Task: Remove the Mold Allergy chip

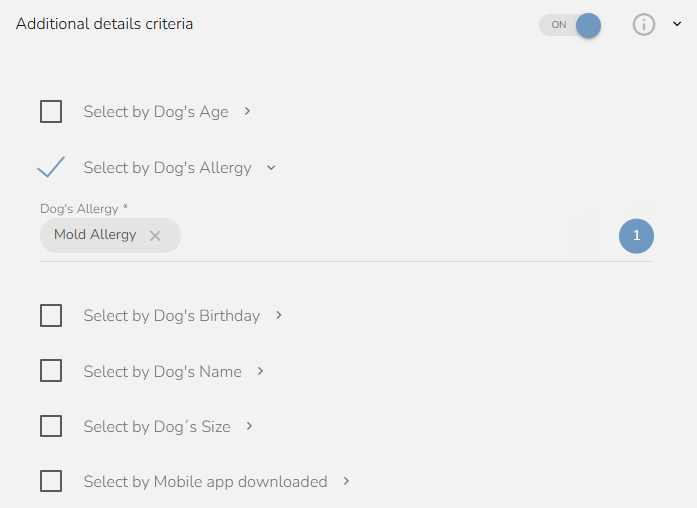Action: point(155,236)
